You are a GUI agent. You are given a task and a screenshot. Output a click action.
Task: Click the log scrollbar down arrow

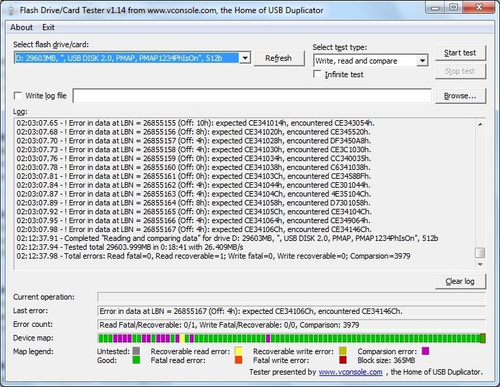(x=480, y=264)
